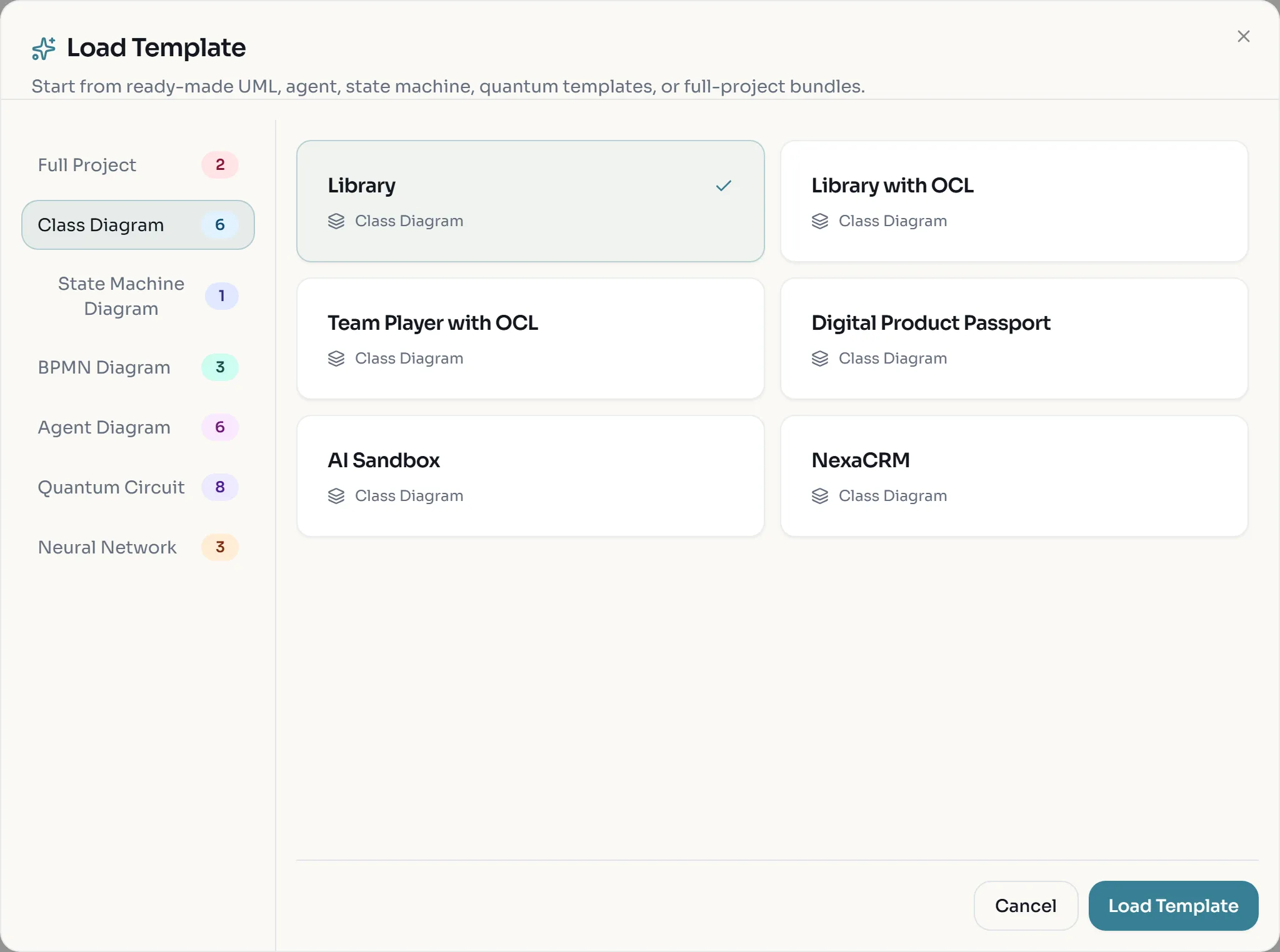Click the Library template title
The width and height of the screenshot is (1280, 952).
point(361,186)
